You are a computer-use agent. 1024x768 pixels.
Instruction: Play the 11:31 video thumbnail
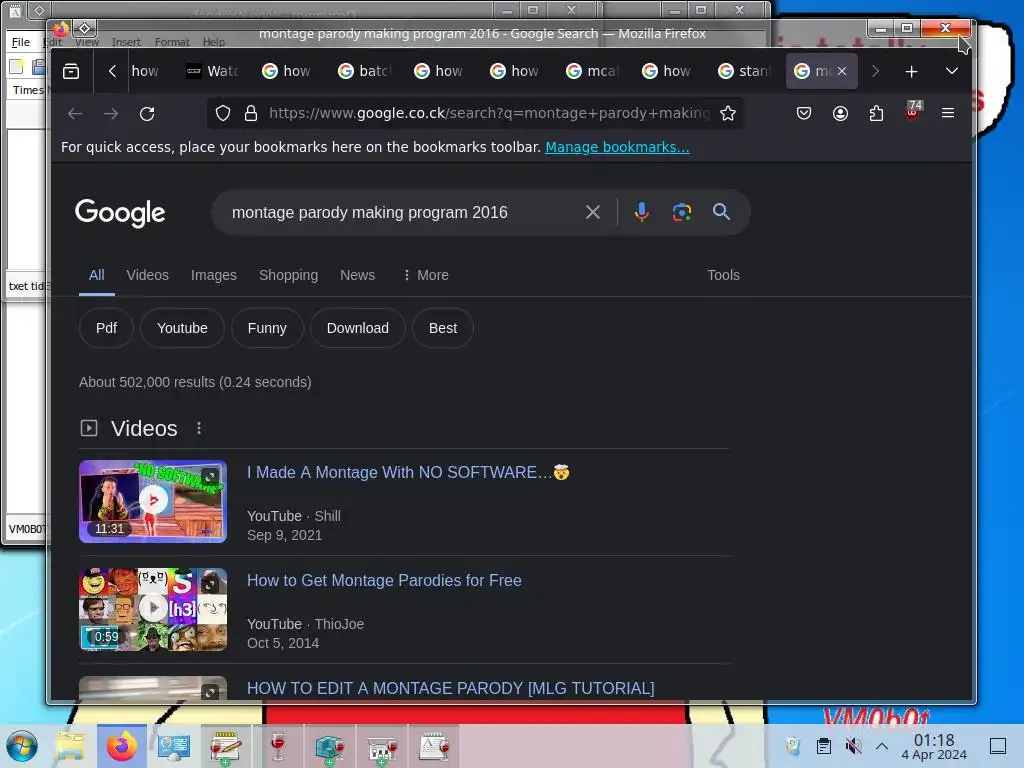point(153,502)
